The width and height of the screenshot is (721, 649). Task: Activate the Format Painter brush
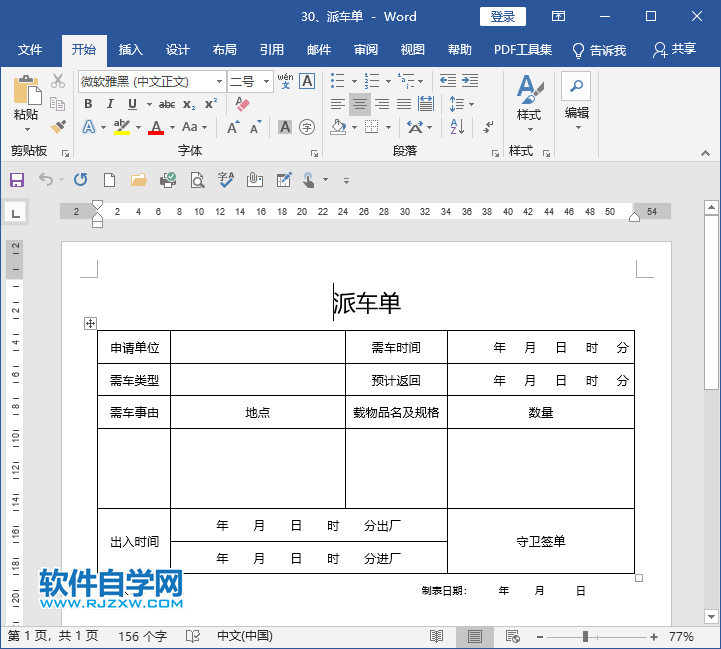[x=58, y=126]
